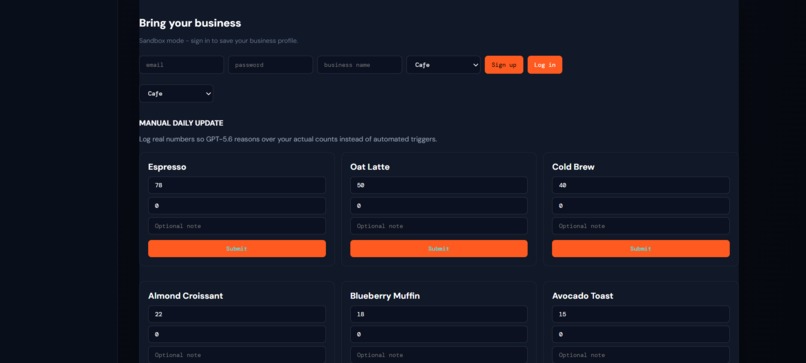Focus the password input field

pyautogui.click(x=270, y=65)
